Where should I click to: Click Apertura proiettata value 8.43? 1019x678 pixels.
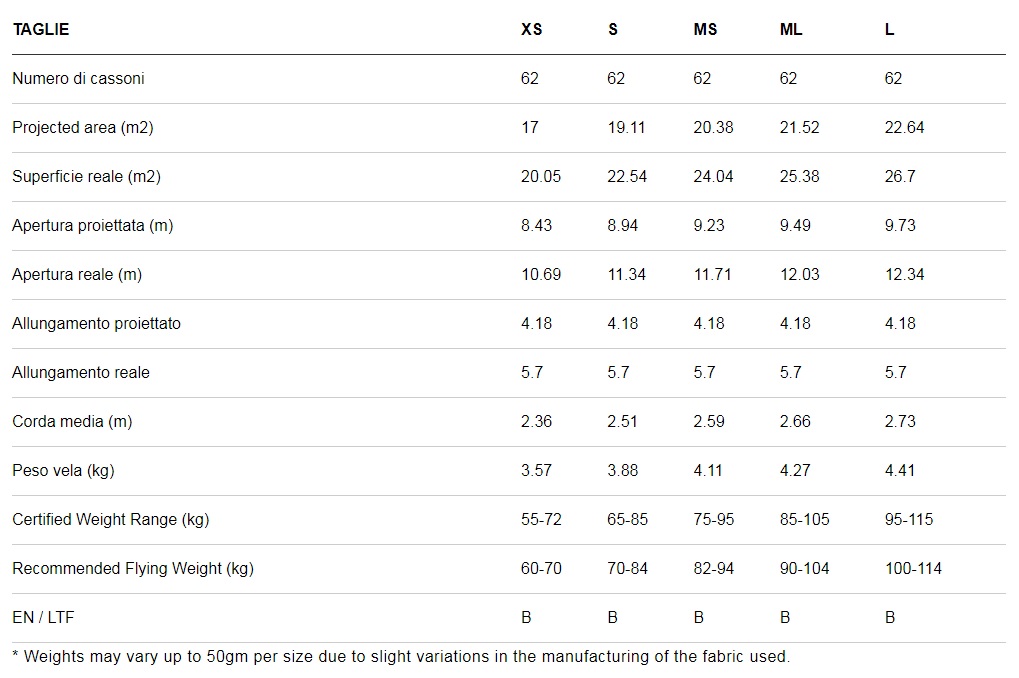coord(536,226)
